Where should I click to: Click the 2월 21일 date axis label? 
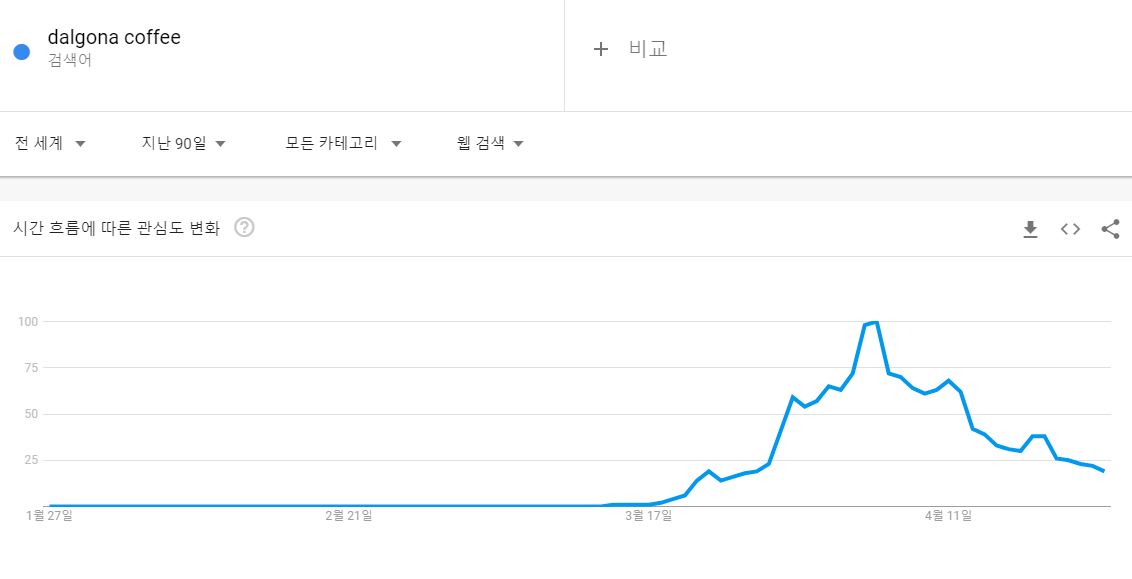coord(349,515)
